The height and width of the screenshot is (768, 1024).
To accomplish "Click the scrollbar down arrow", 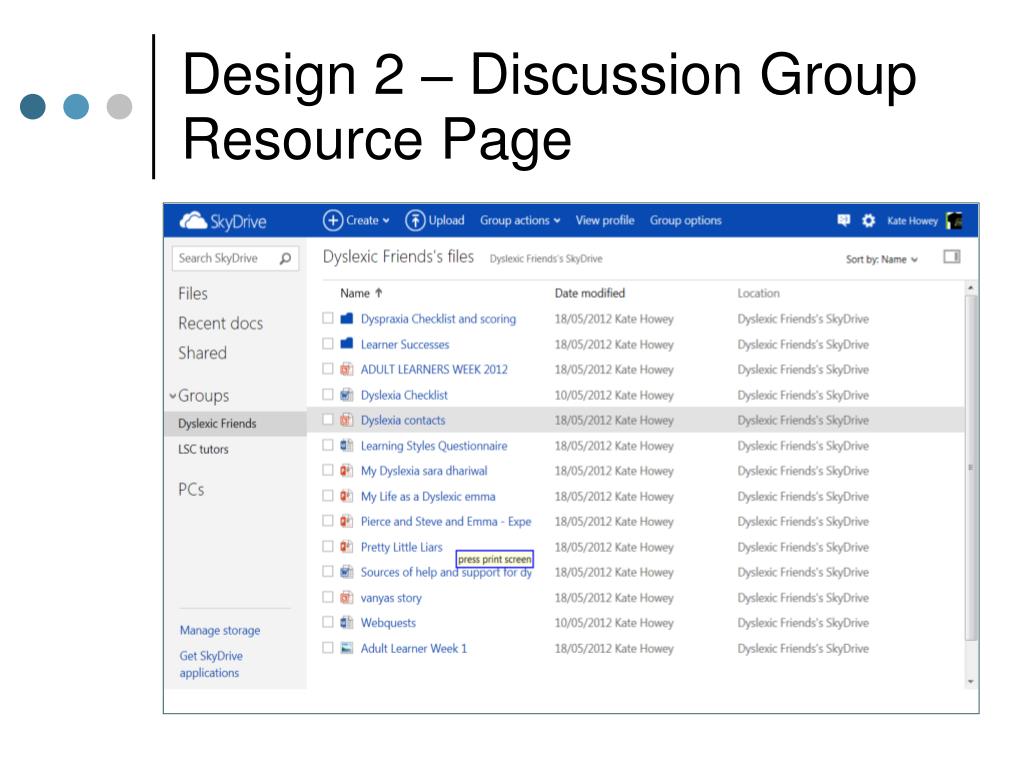I will coord(970,682).
